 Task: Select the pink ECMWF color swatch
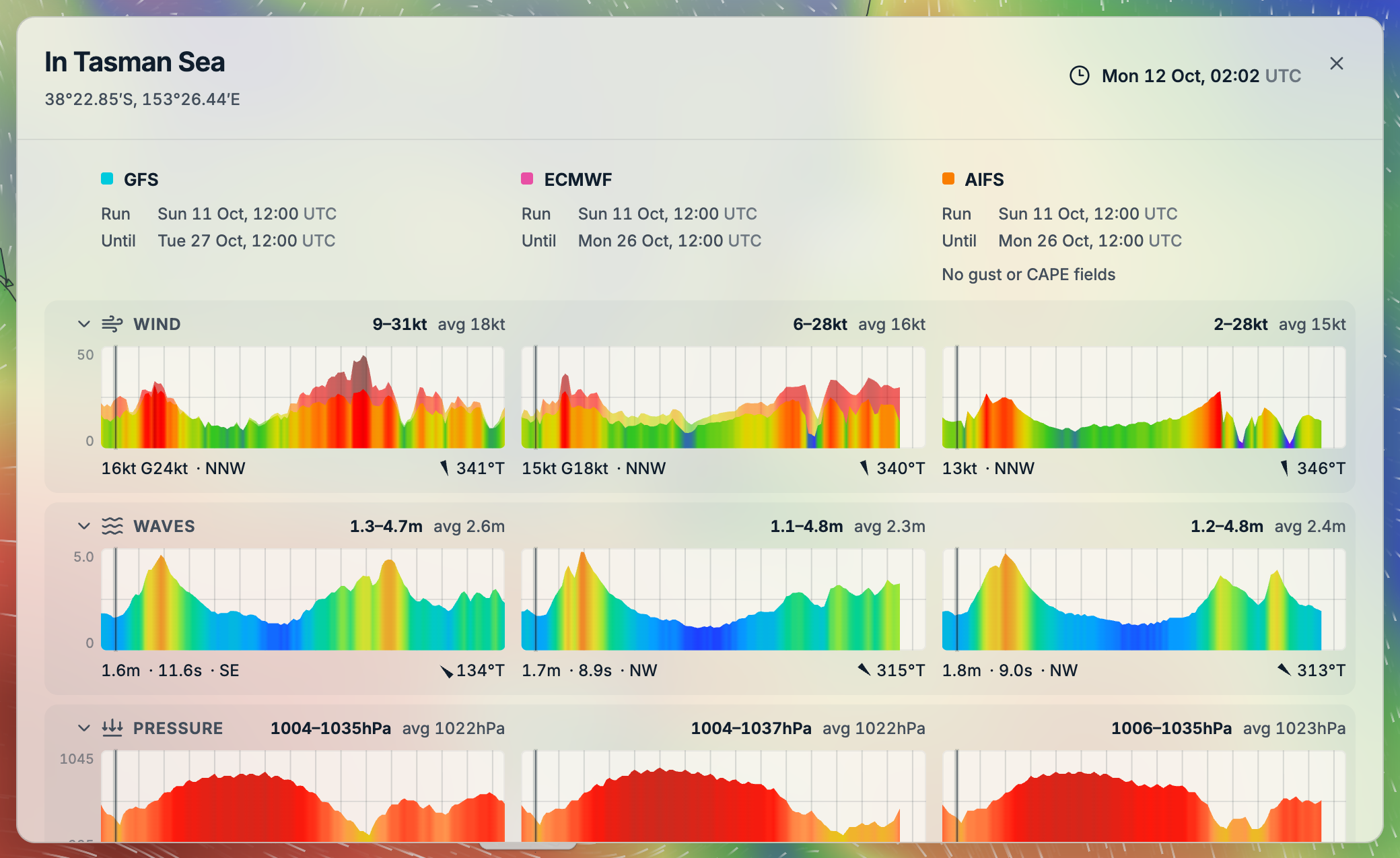[527, 178]
